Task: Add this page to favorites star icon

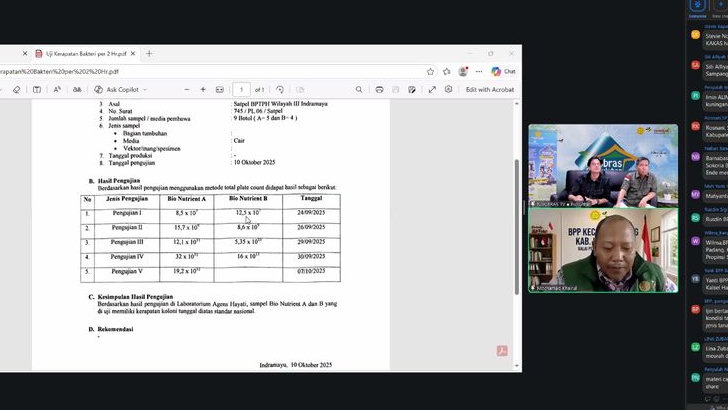Action: pos(430,72)
